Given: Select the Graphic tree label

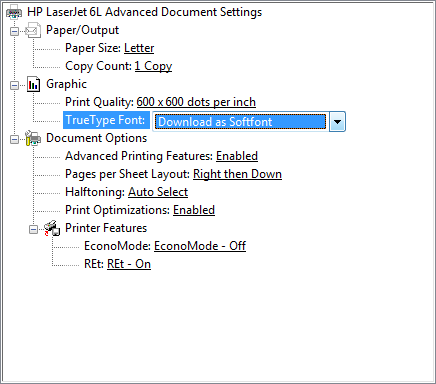Looking at the screenshot, I should coord(66,84).
